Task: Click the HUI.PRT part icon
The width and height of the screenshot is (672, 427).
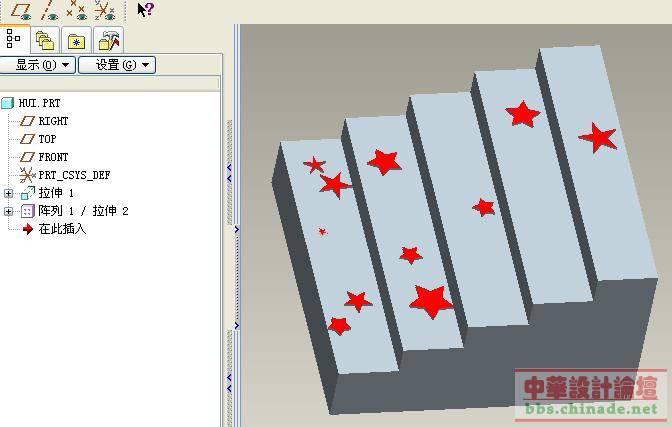Action: click(8, 103)
